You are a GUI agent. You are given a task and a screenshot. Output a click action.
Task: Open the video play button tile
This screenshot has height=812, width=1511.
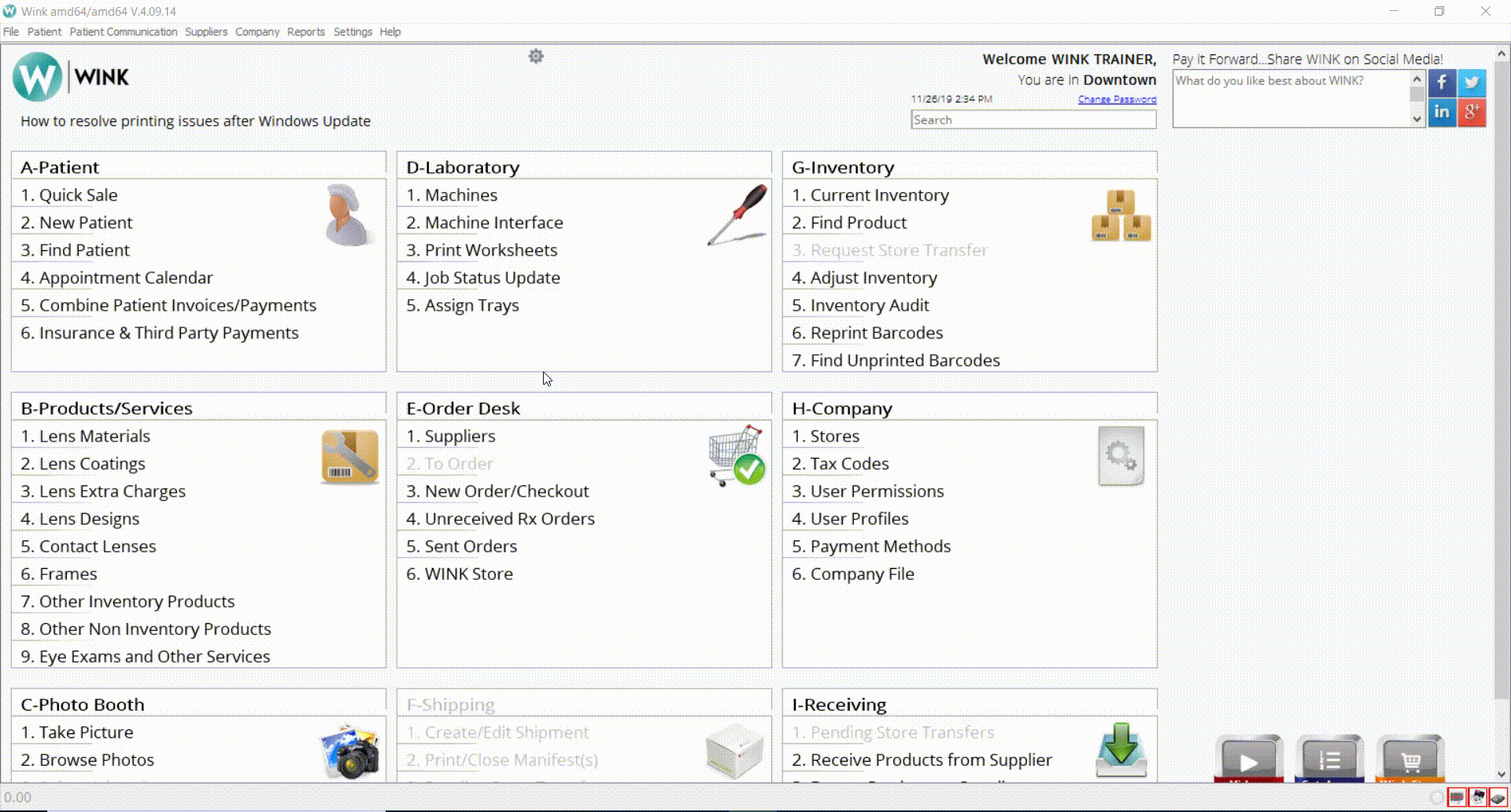click(1249, 758)
